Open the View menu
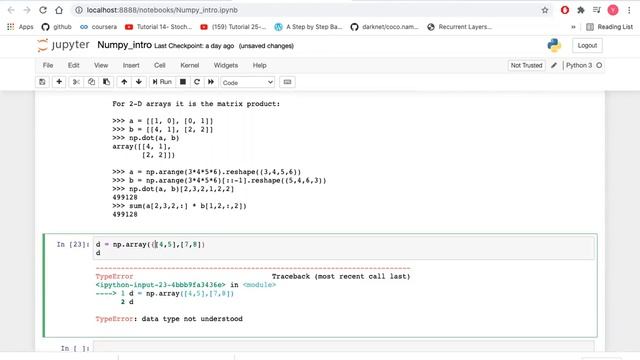This screenshot has width=640, height=360. point(101,65)
